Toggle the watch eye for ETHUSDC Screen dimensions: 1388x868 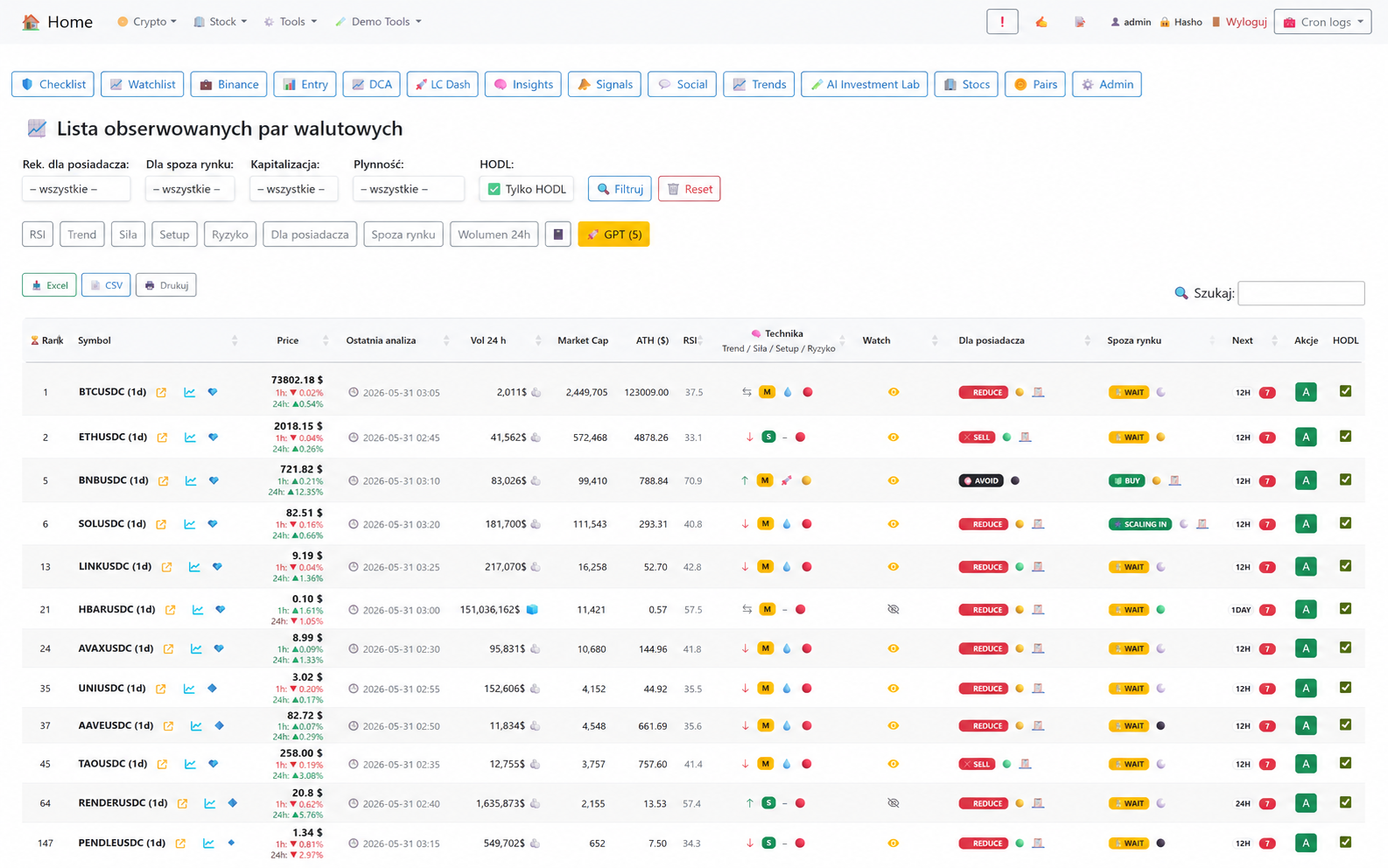tap(893, 437)
